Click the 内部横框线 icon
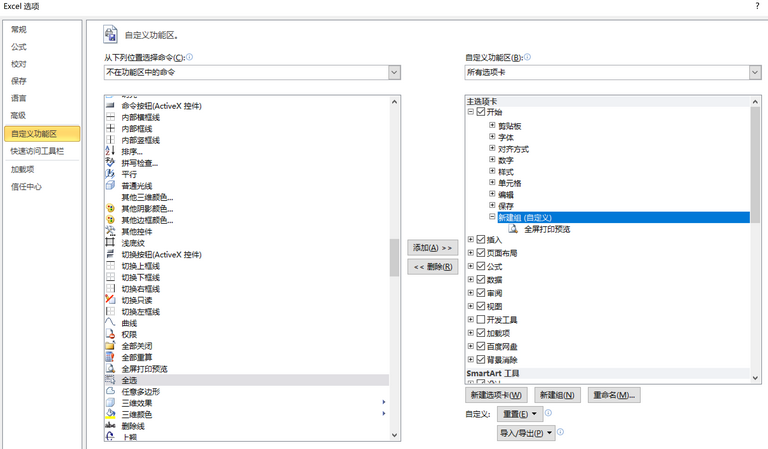The height and width of the screenshot is (449, 768). click(x=110, y=117)
